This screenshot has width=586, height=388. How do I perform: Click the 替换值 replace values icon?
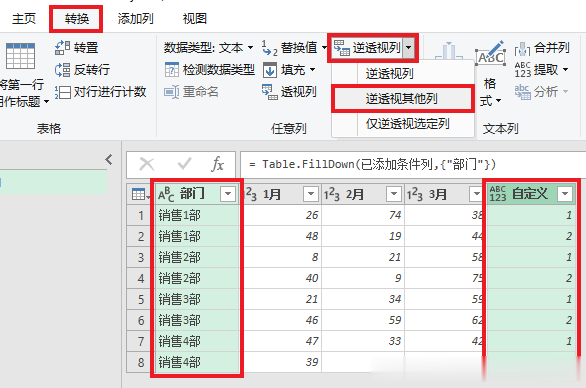point(269,47)
